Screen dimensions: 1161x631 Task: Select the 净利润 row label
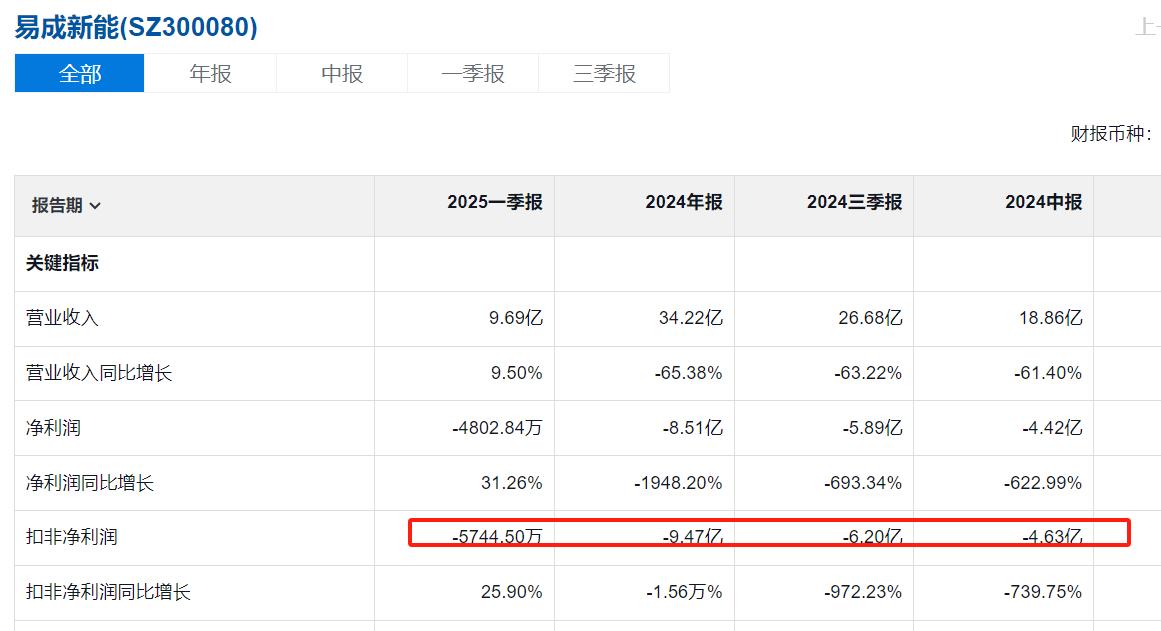pos(53,428)
